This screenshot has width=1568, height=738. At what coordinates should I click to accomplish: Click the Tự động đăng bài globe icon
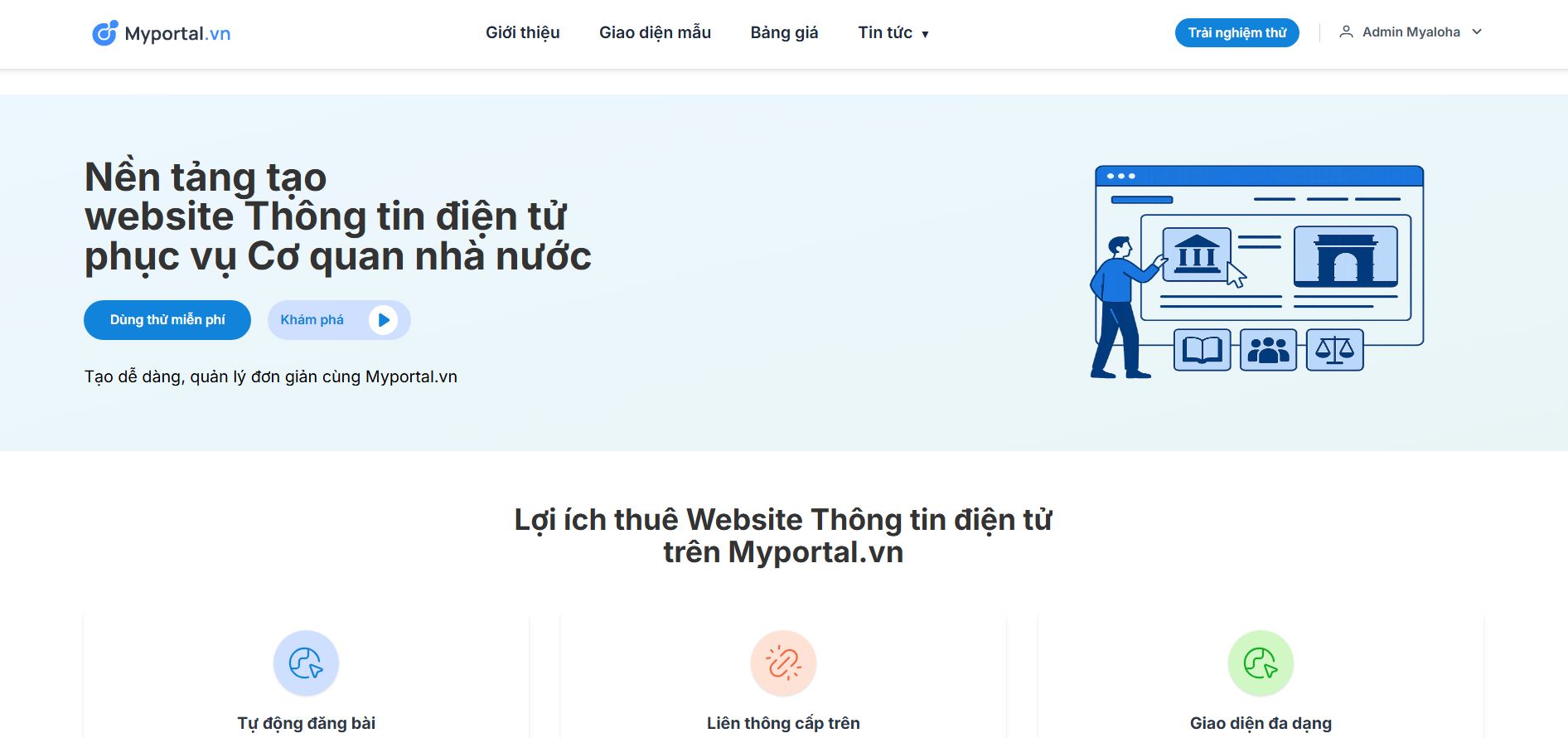click(306, 663)
